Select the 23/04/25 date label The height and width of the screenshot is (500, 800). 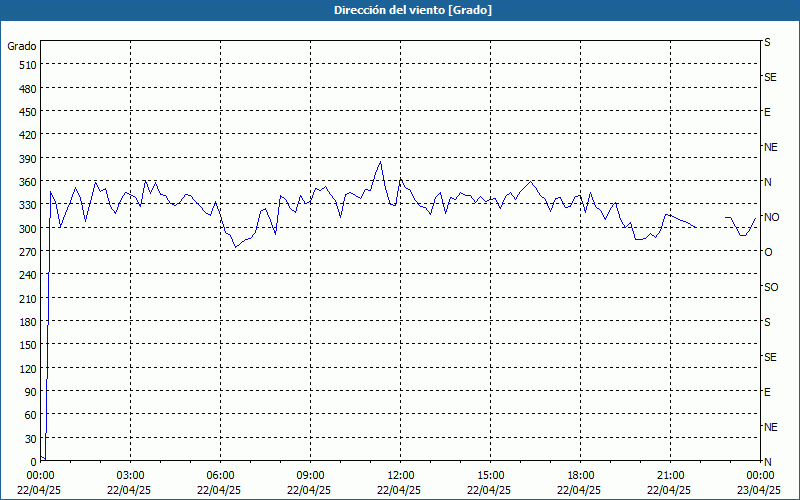pyautogui.click(x=760, y=490)
